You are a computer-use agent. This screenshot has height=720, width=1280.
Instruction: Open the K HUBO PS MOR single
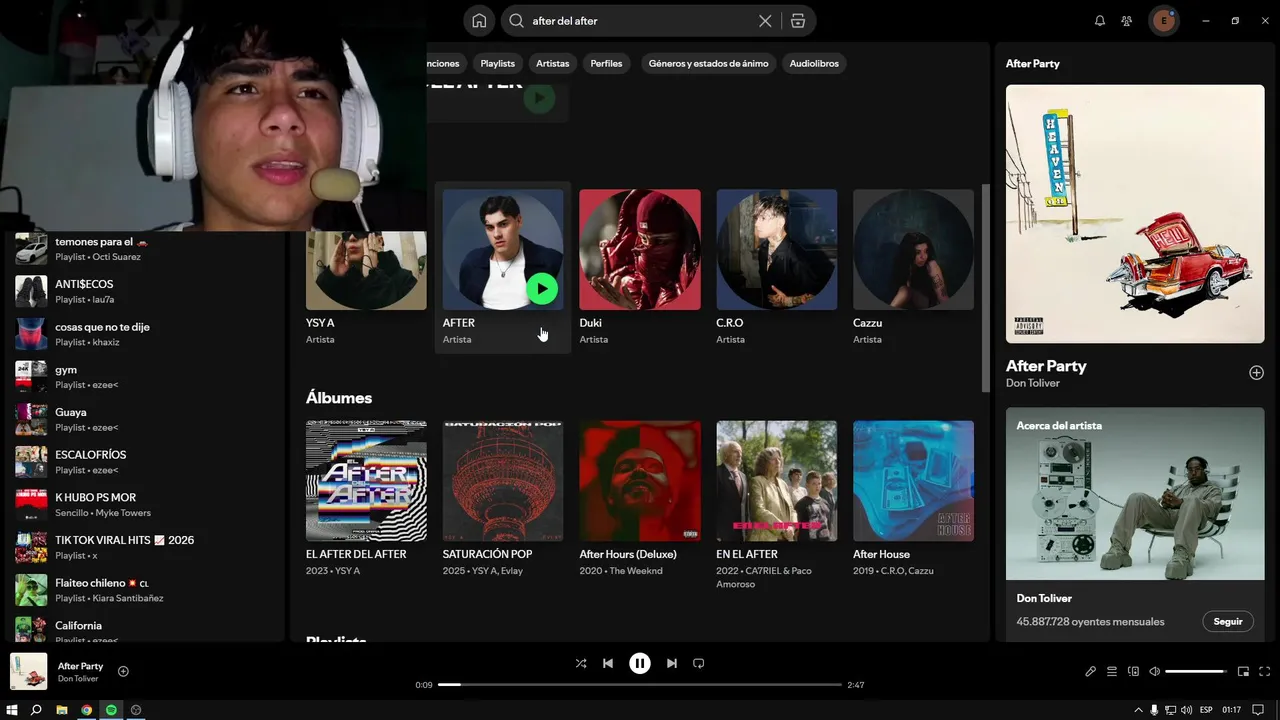(145, 505)
